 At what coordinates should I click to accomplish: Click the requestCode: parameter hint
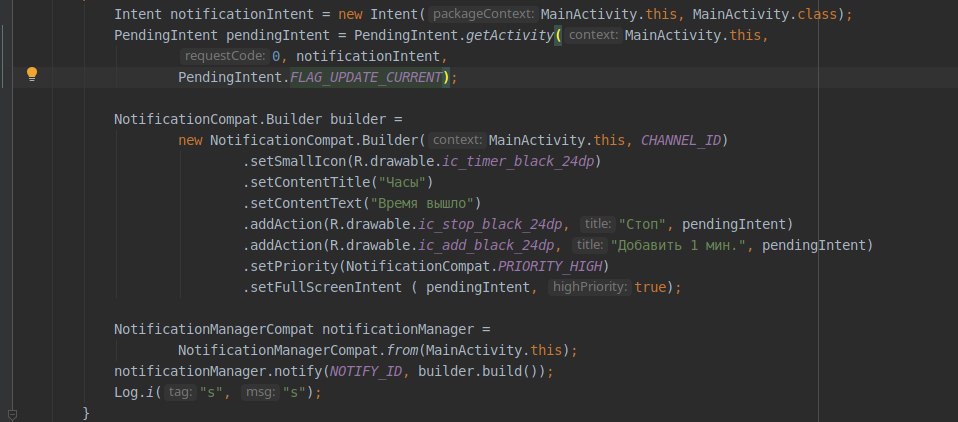click(225, 56)
